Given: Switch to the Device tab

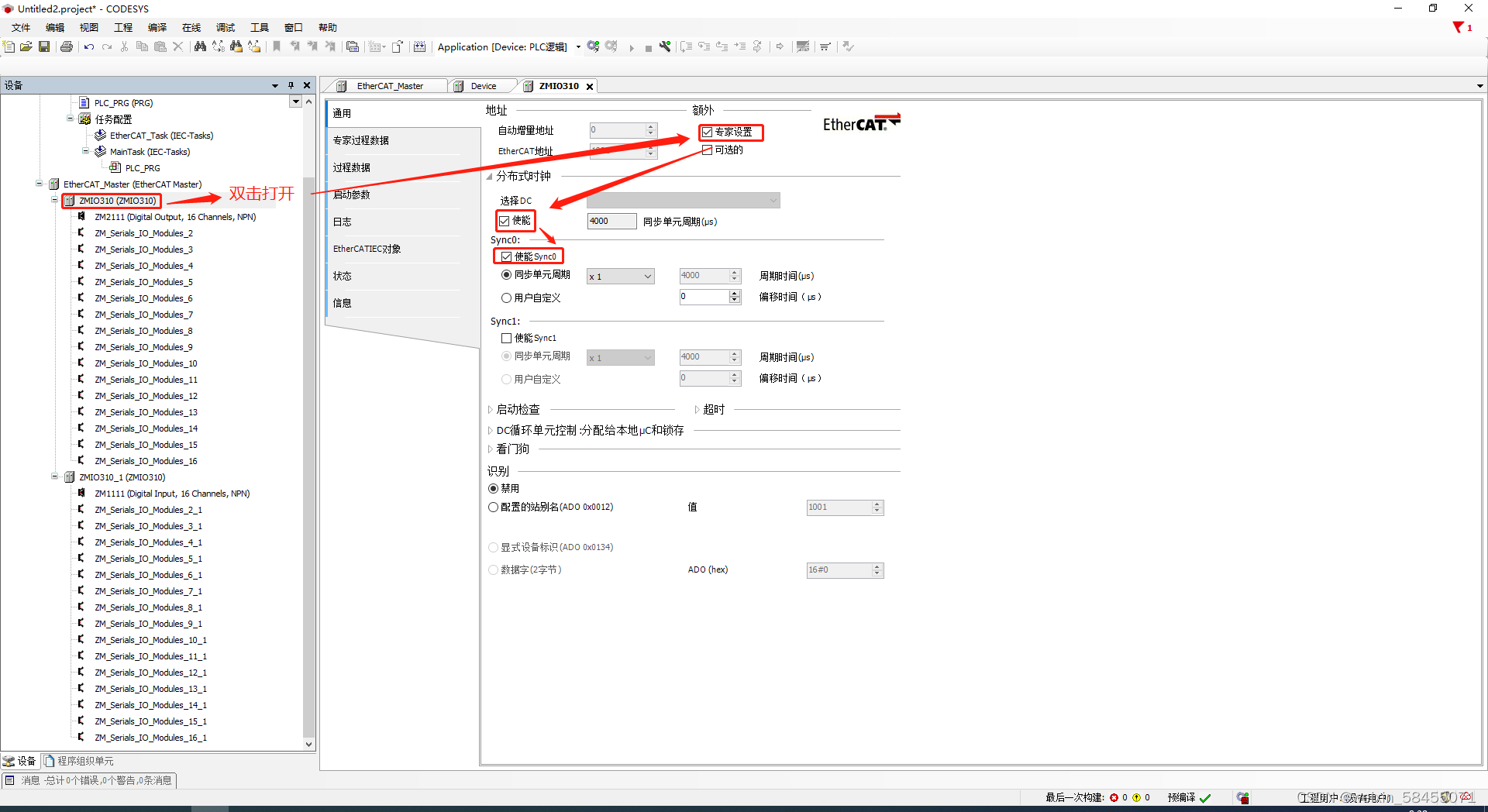Looking at the screenshot, I should (482, 86).
